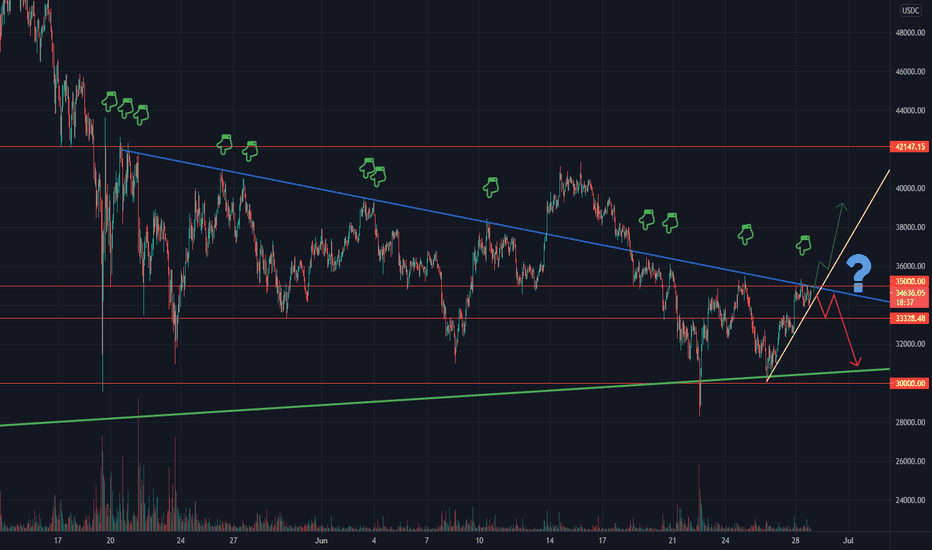Click the 24000.00 price axis value

click(x=910, y=500)
